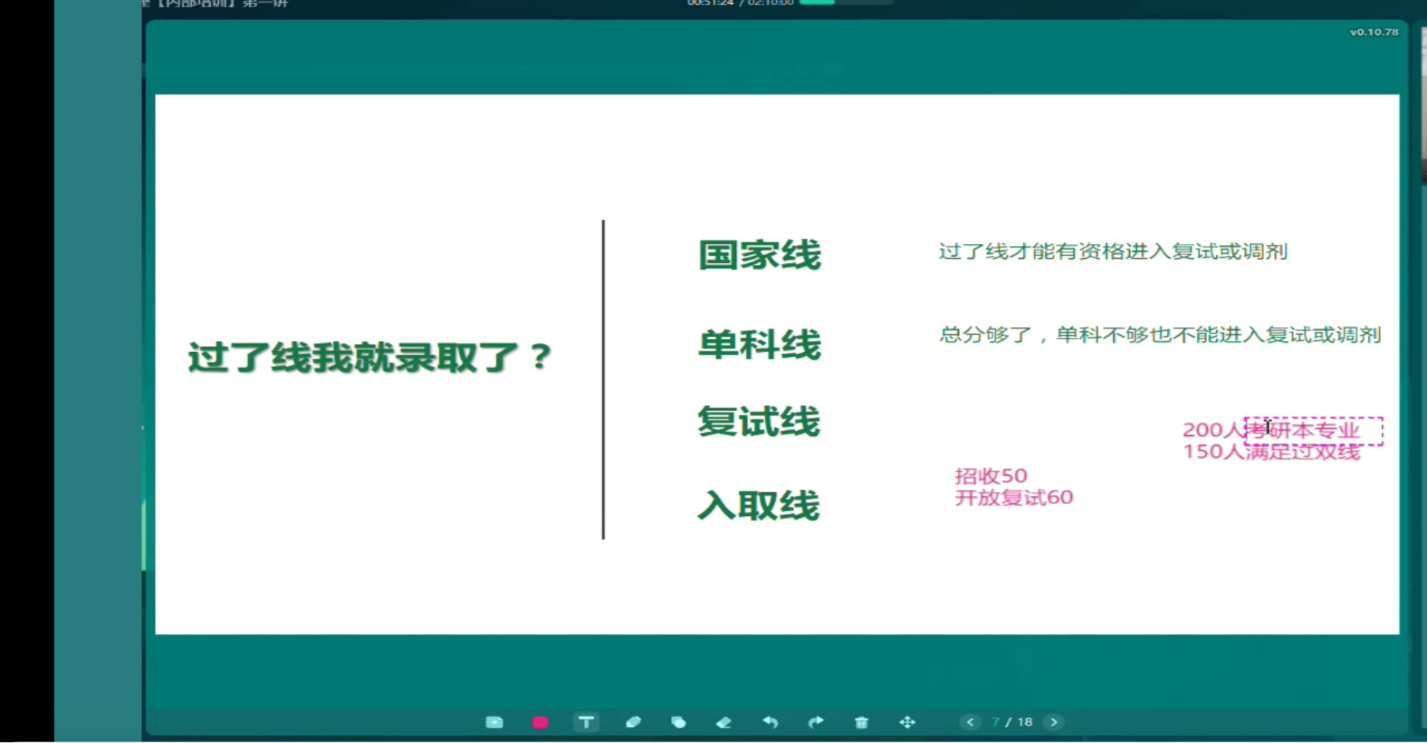Screen dimensions: 1427x743
Task: Advance to the next slide
Action: tap(1053, 722)
